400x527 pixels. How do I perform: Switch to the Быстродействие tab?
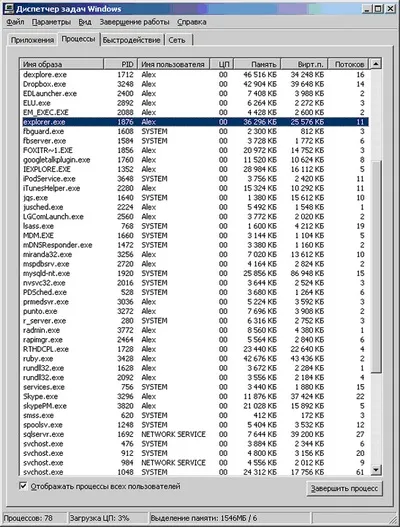tap(131, 40)
